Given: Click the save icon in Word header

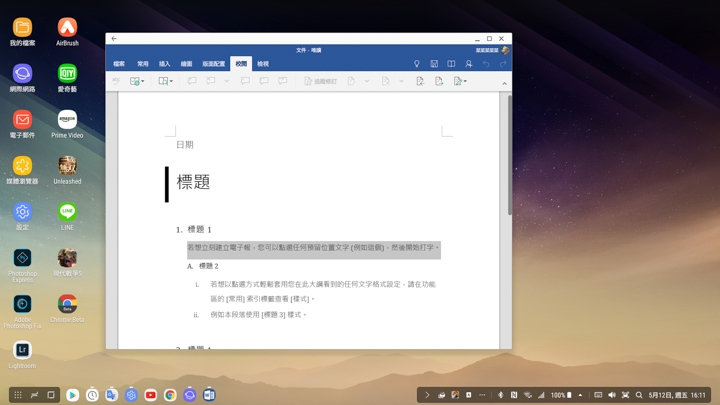Looking at the screenshot, I should [x=434, y=64].
